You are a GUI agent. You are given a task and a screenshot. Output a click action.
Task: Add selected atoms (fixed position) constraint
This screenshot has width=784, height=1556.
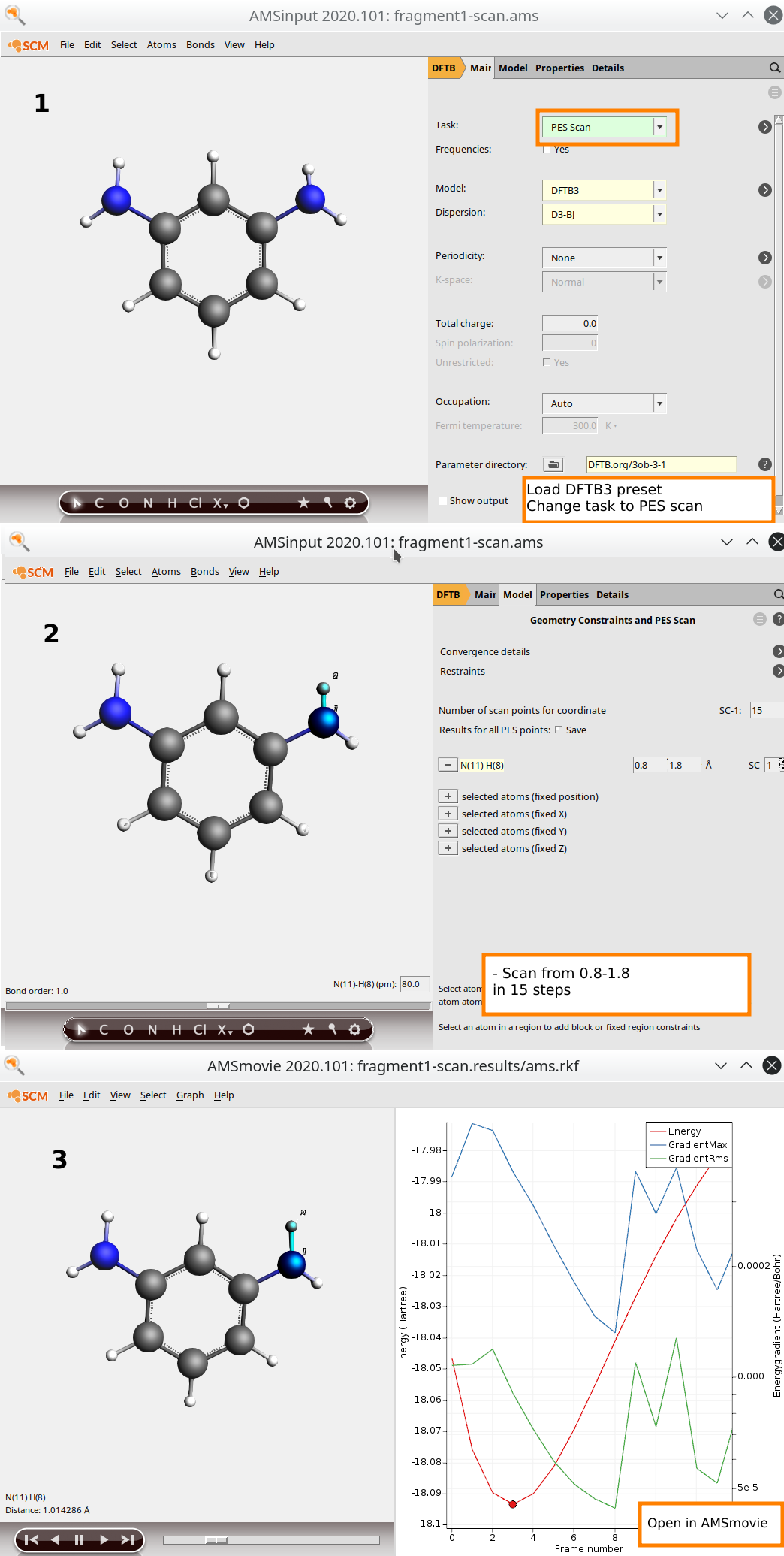pos(448,796)
